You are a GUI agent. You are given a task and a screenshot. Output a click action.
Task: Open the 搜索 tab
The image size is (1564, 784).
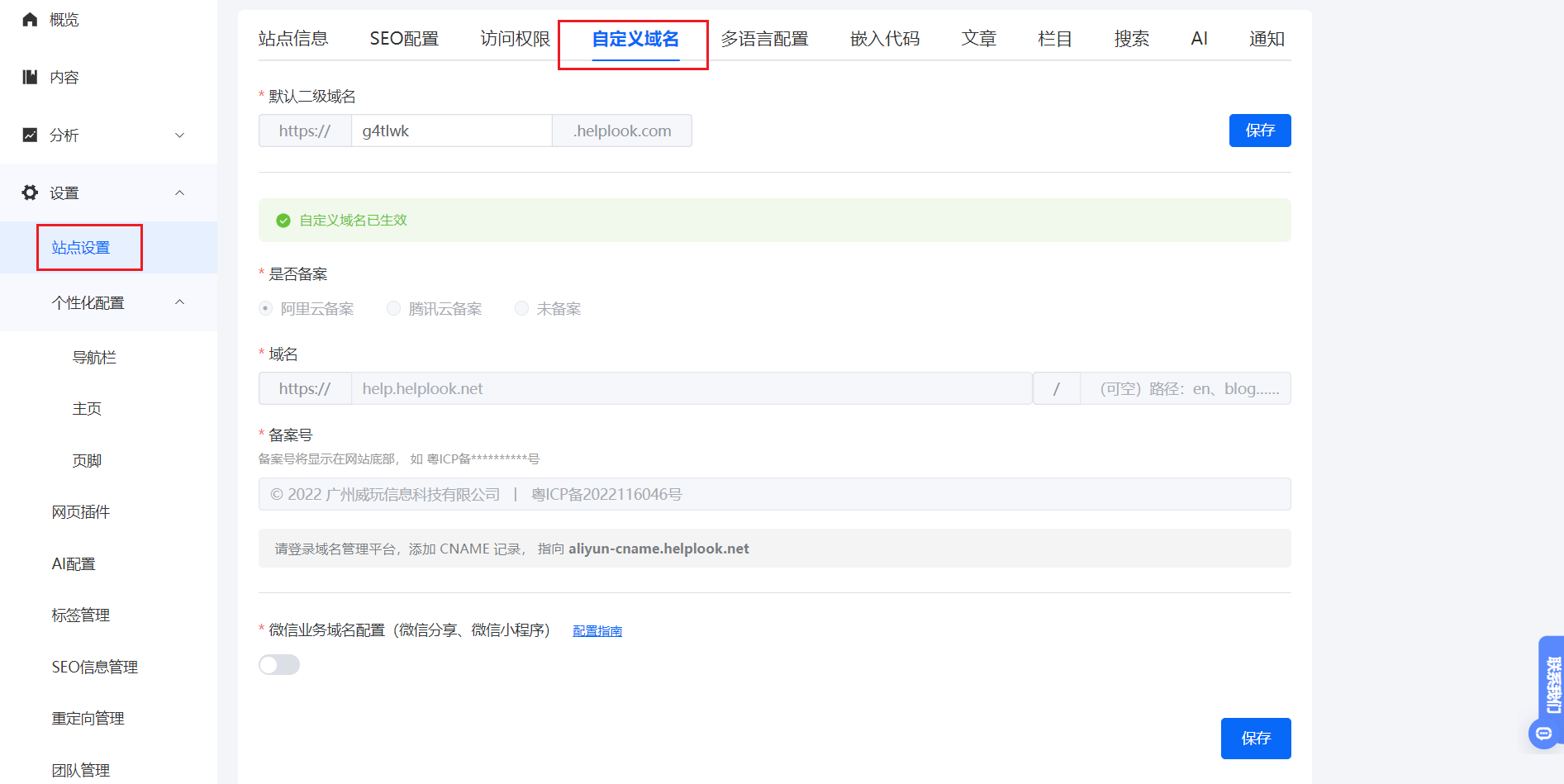point(1132,39)
